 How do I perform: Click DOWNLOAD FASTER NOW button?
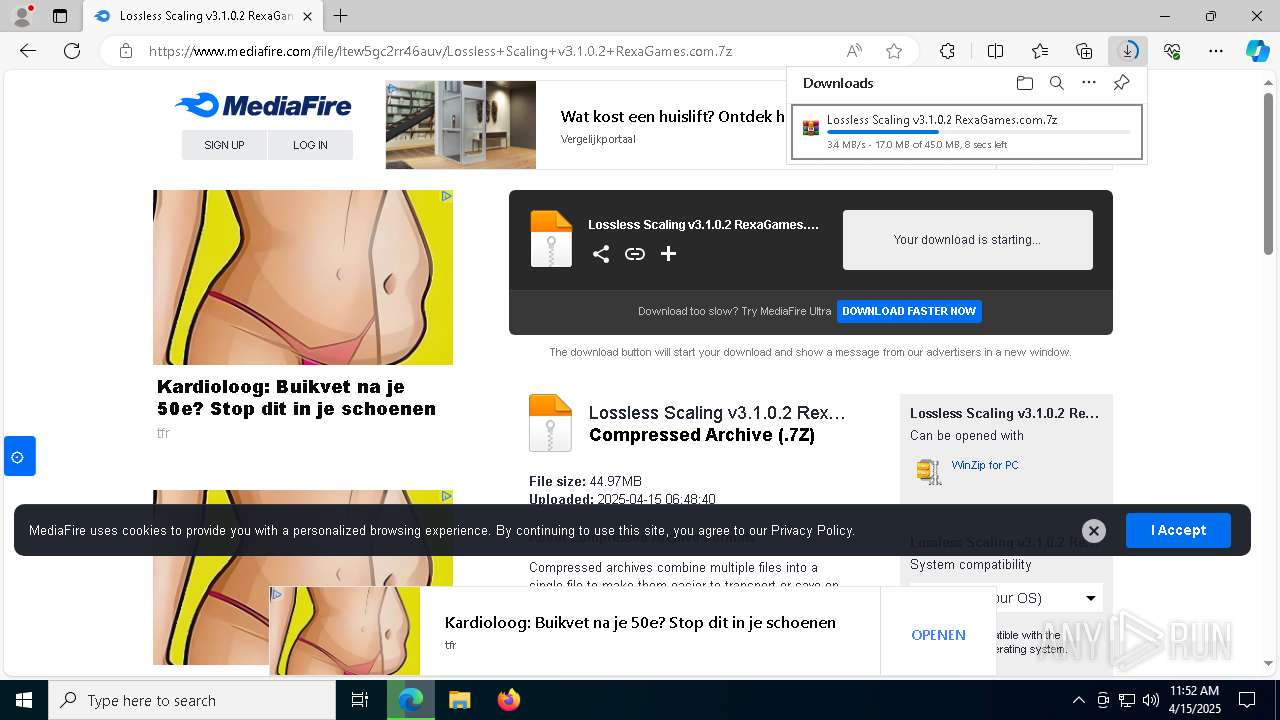click(909, 311)
